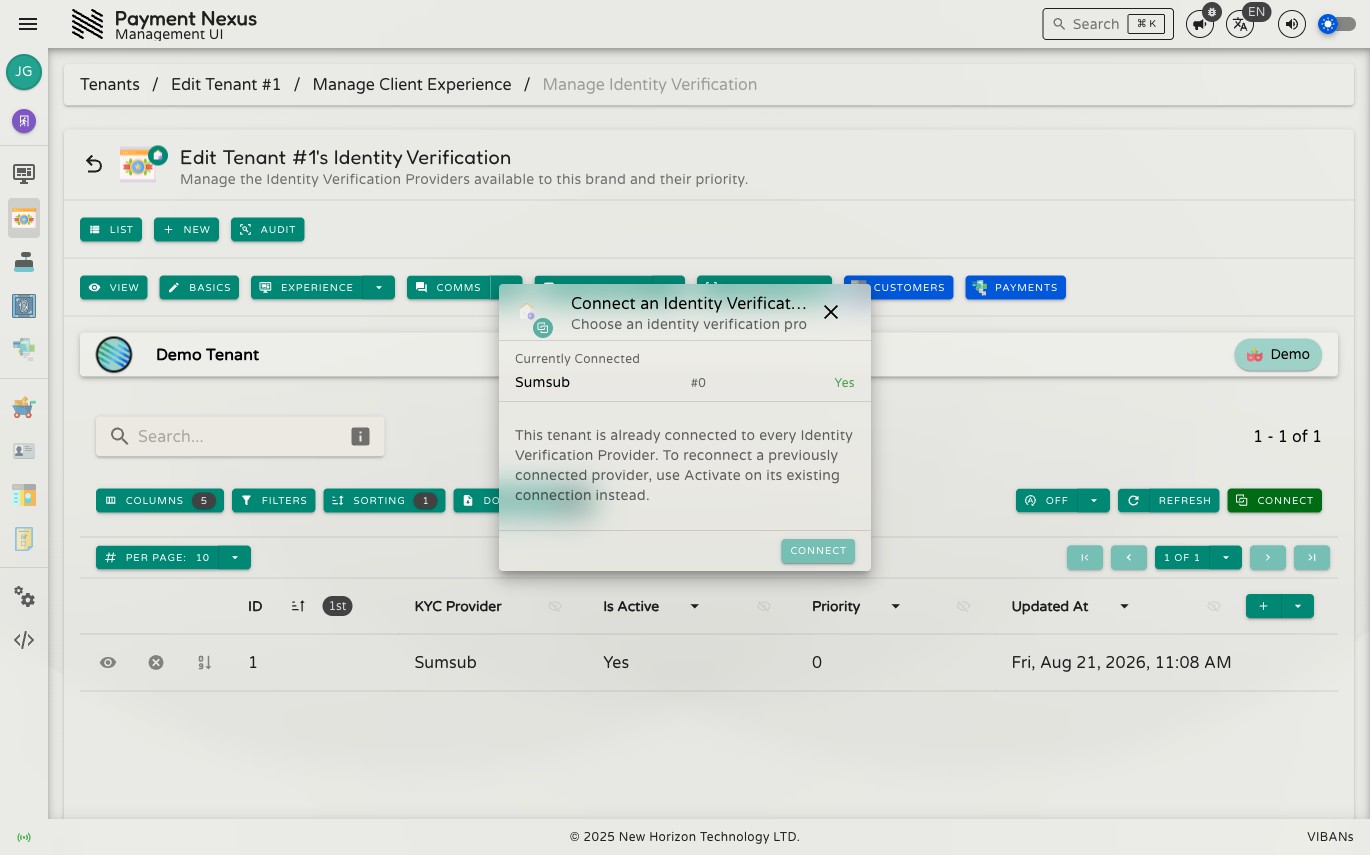Open the hamburger navigation menu
This screenshot has width=1370, height=855.
tap(28, 24)
